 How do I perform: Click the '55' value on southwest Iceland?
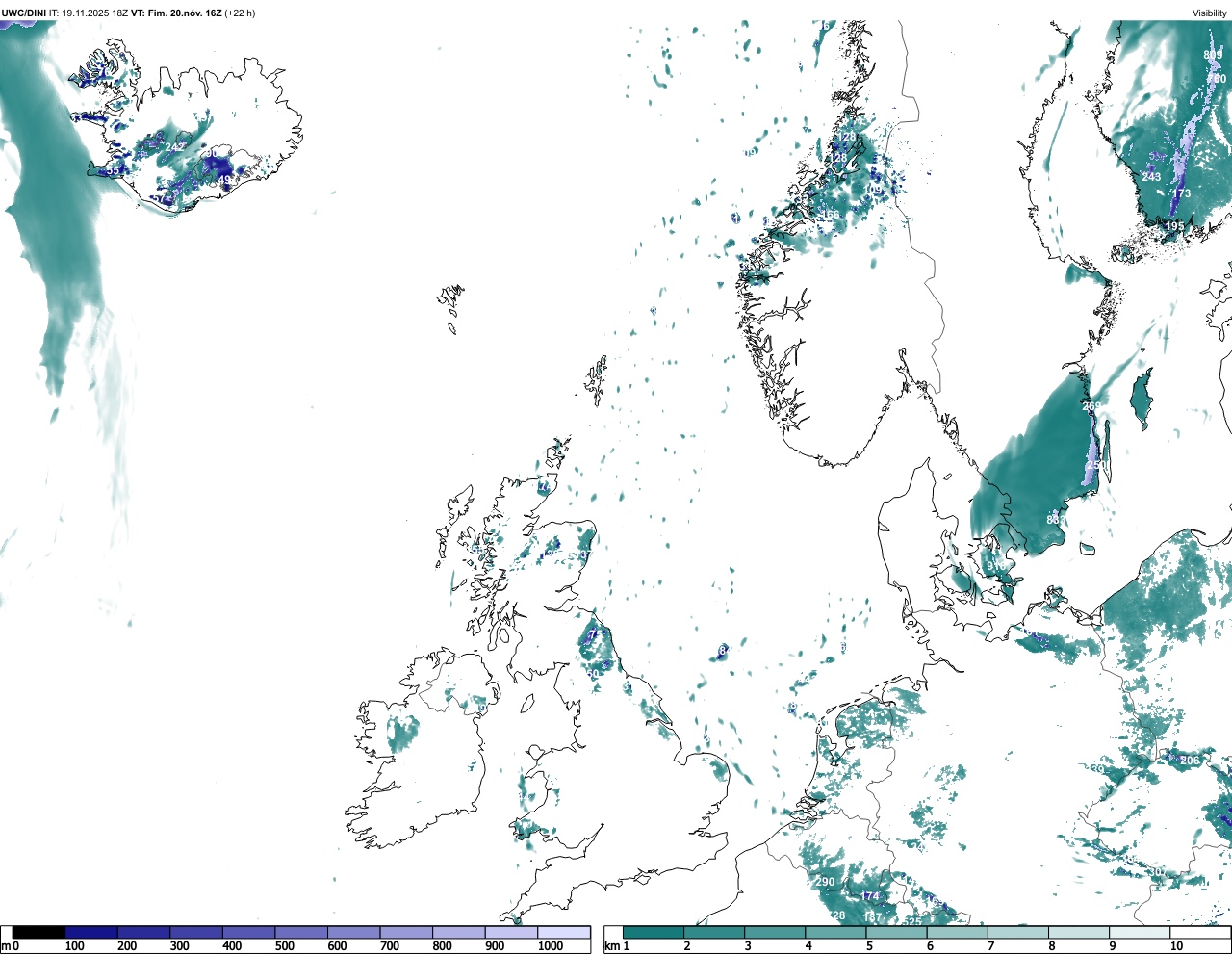coord(114,170)
